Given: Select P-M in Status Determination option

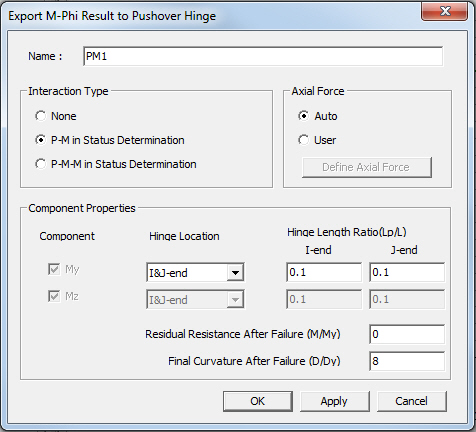Looking at the screenshot, I should pos(41,140).
